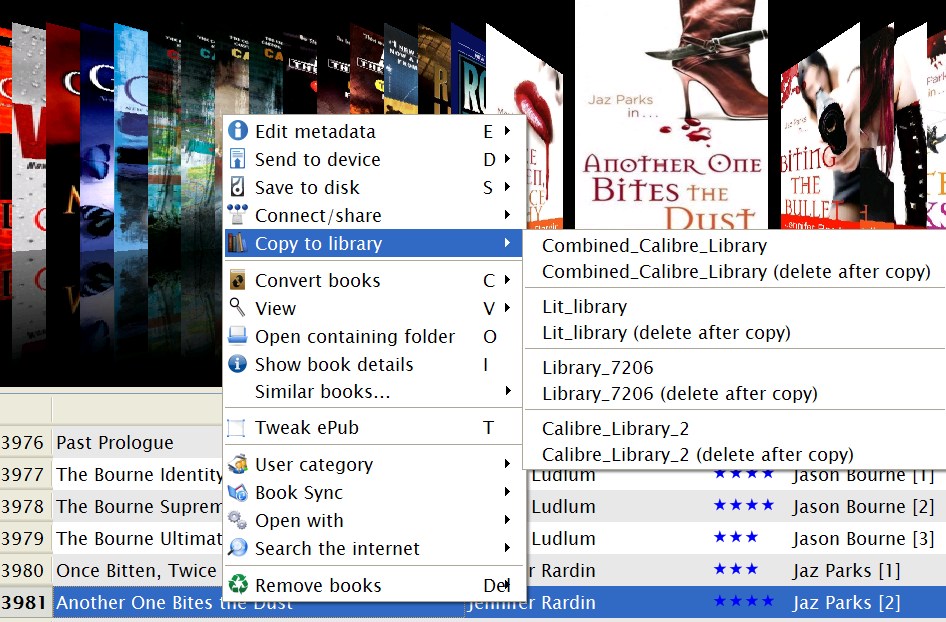Click the User category icon
Viewport: 946px width, 622px height.
pyautogui.click(x=238, y=464)
